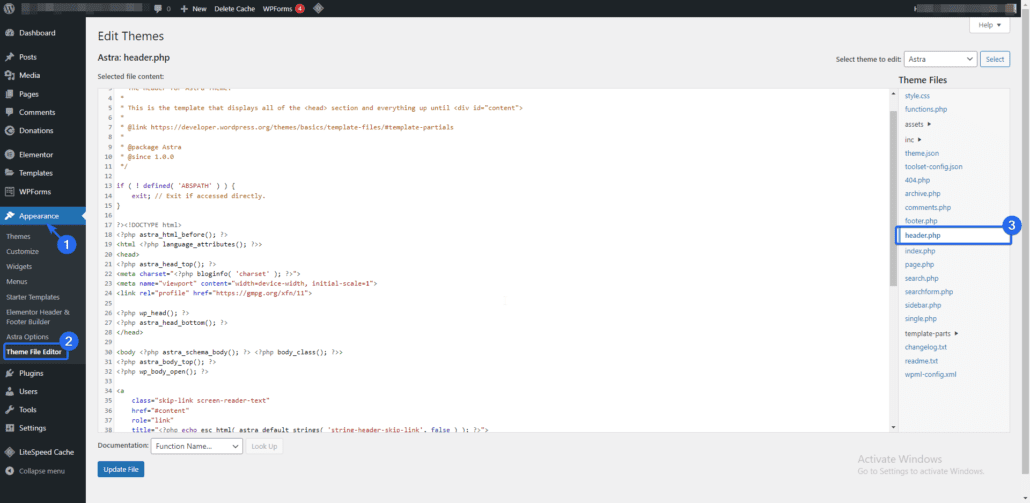Viewport: 1030px width, 503px height.
Task: Click the Look Up button
Action: pos(265,447)
